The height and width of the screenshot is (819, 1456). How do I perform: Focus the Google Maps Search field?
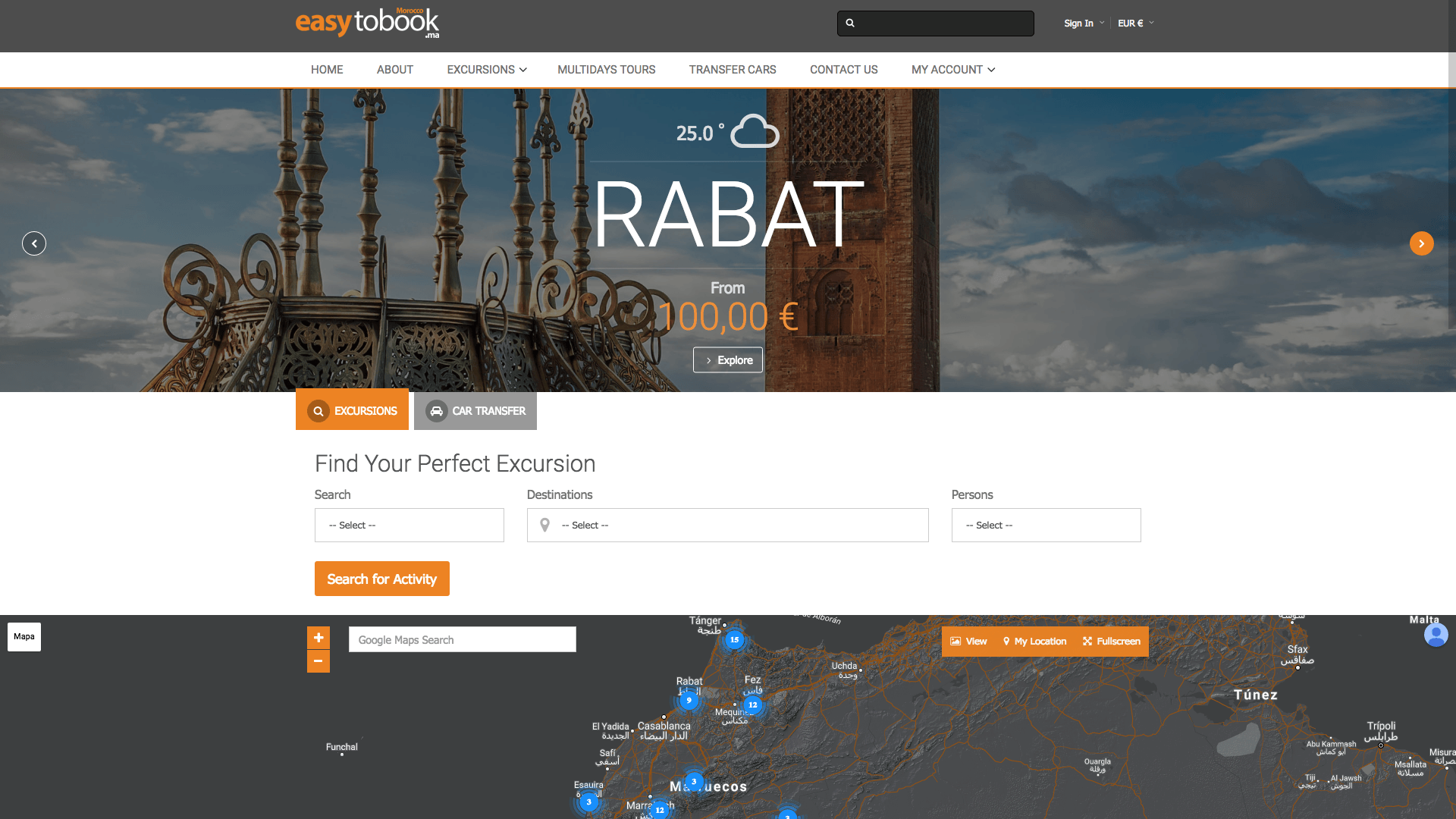pyautogui.click(x=463, y=639)
